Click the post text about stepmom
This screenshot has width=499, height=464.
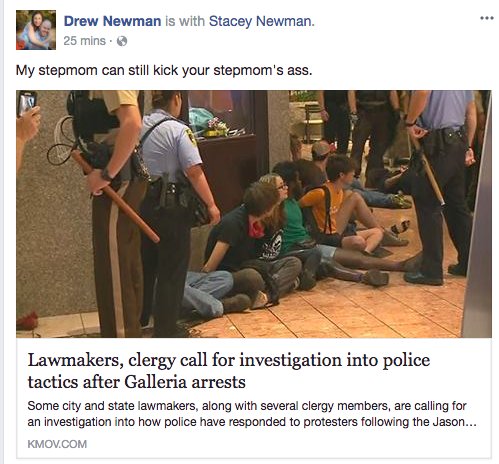point(164,71)
